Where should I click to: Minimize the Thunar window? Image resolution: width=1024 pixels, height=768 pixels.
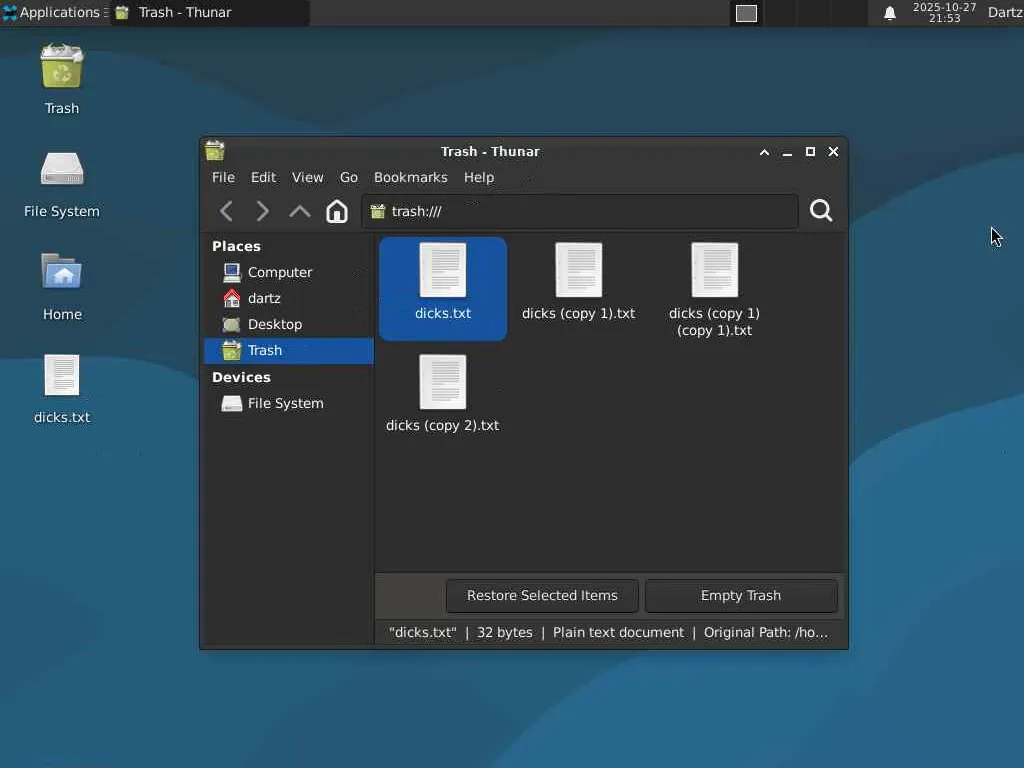click(x=787, y=152)
